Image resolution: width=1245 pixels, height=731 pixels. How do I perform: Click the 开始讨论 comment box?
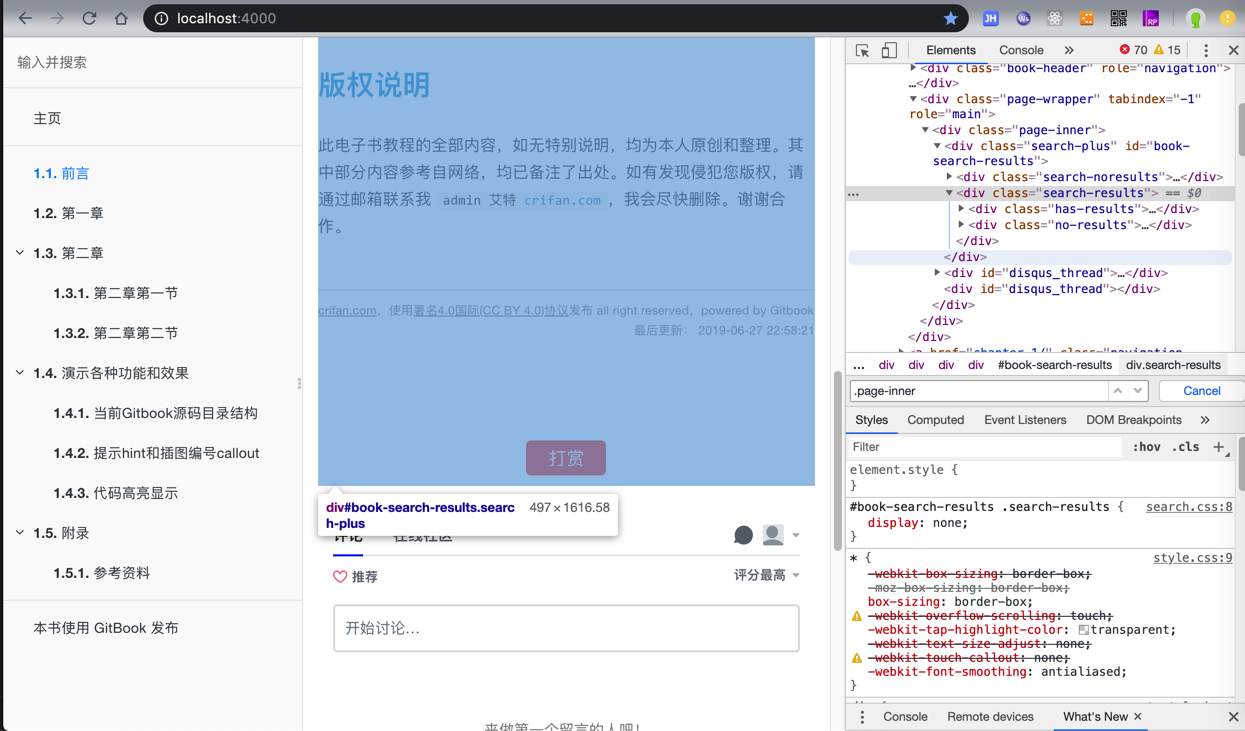(x=566, y=628)
